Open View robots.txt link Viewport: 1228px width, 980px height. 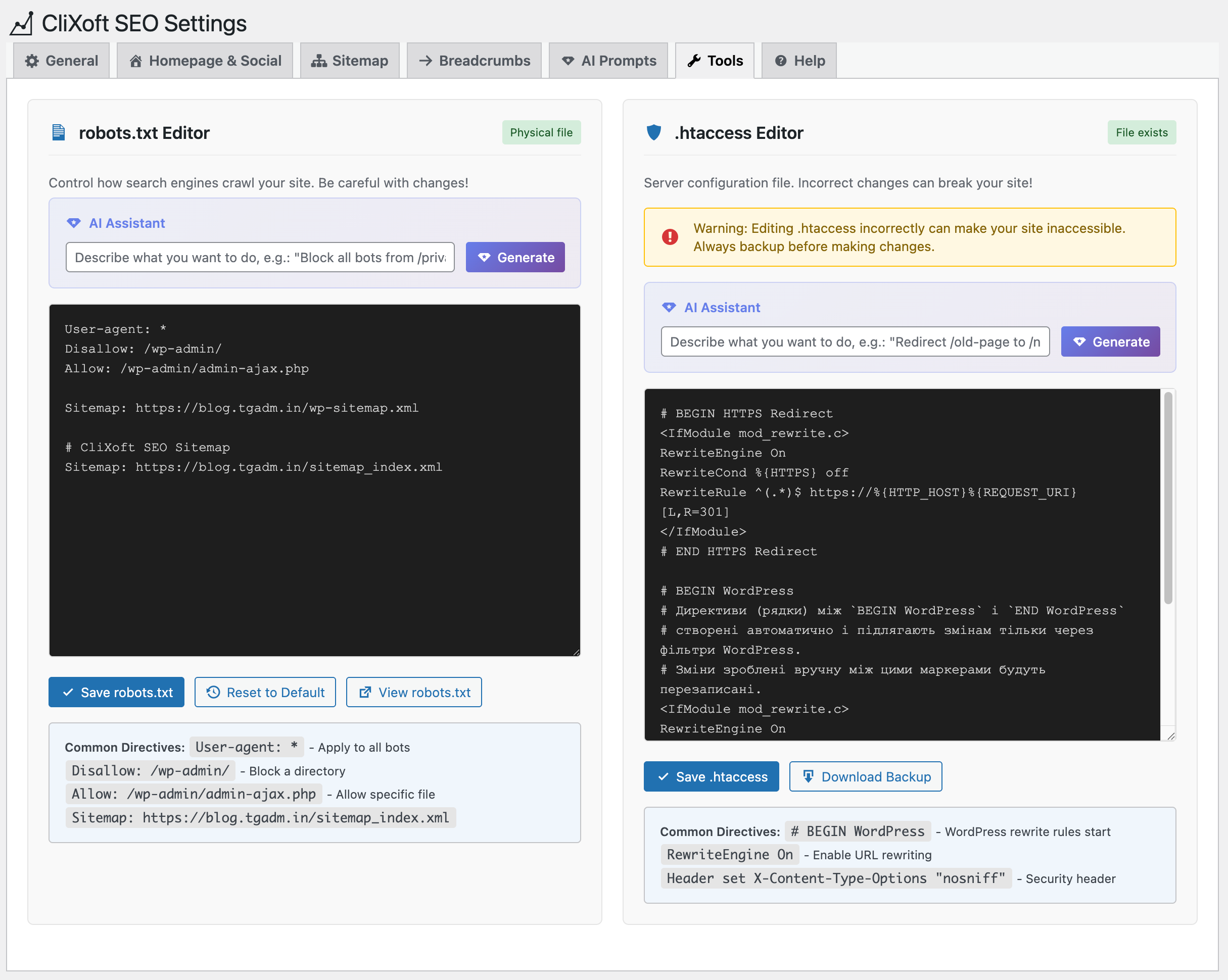pos(414,693)
